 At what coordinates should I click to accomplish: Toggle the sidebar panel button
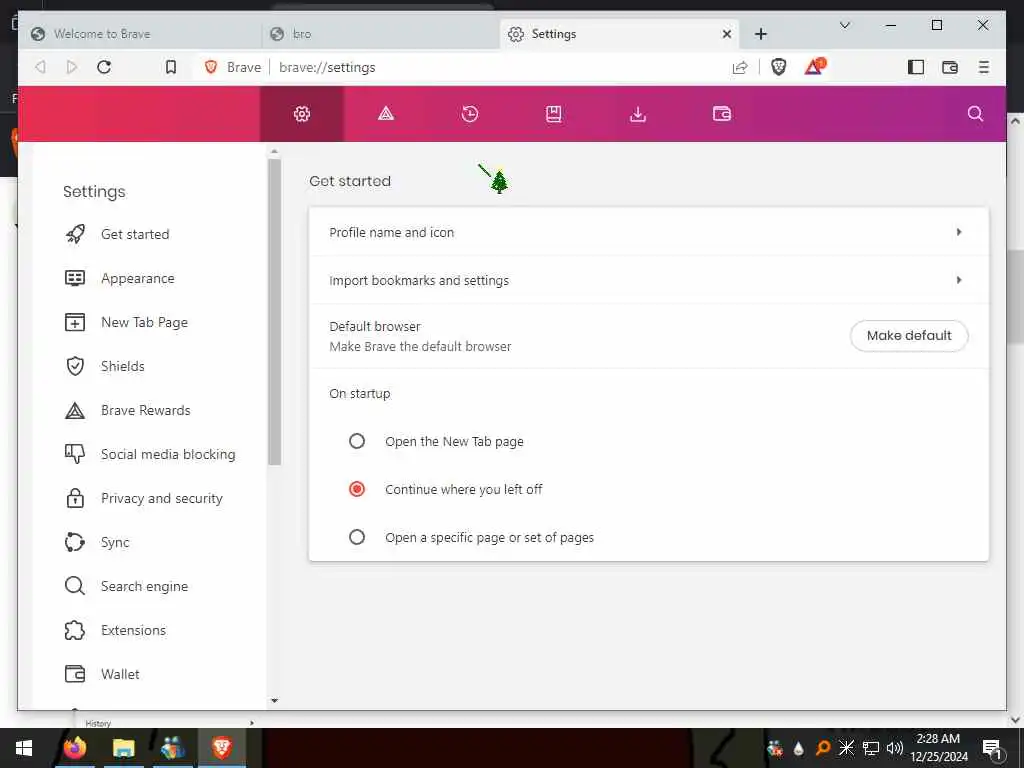[916, 67]
